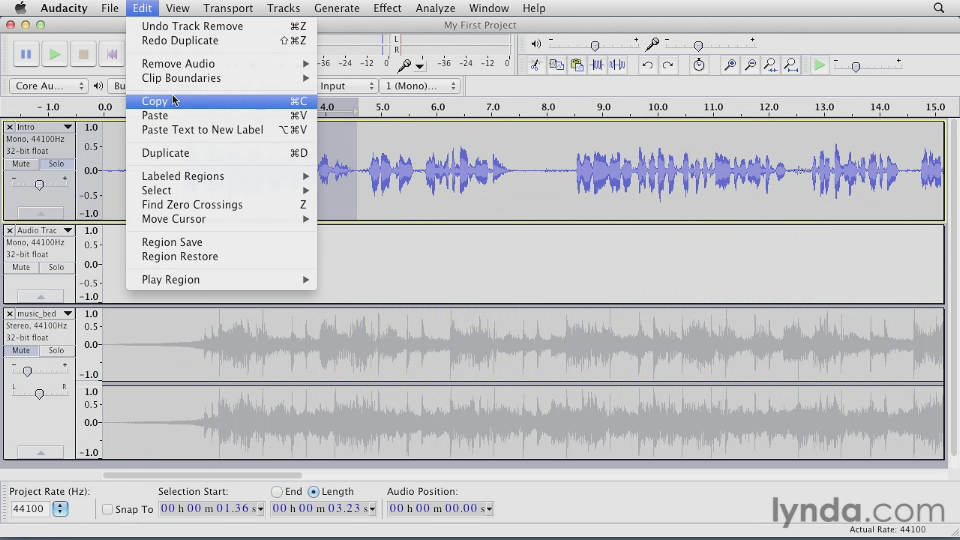Choose Find Zero Crossings
Viewport: 960px width, 540px height.
(221, 204)
